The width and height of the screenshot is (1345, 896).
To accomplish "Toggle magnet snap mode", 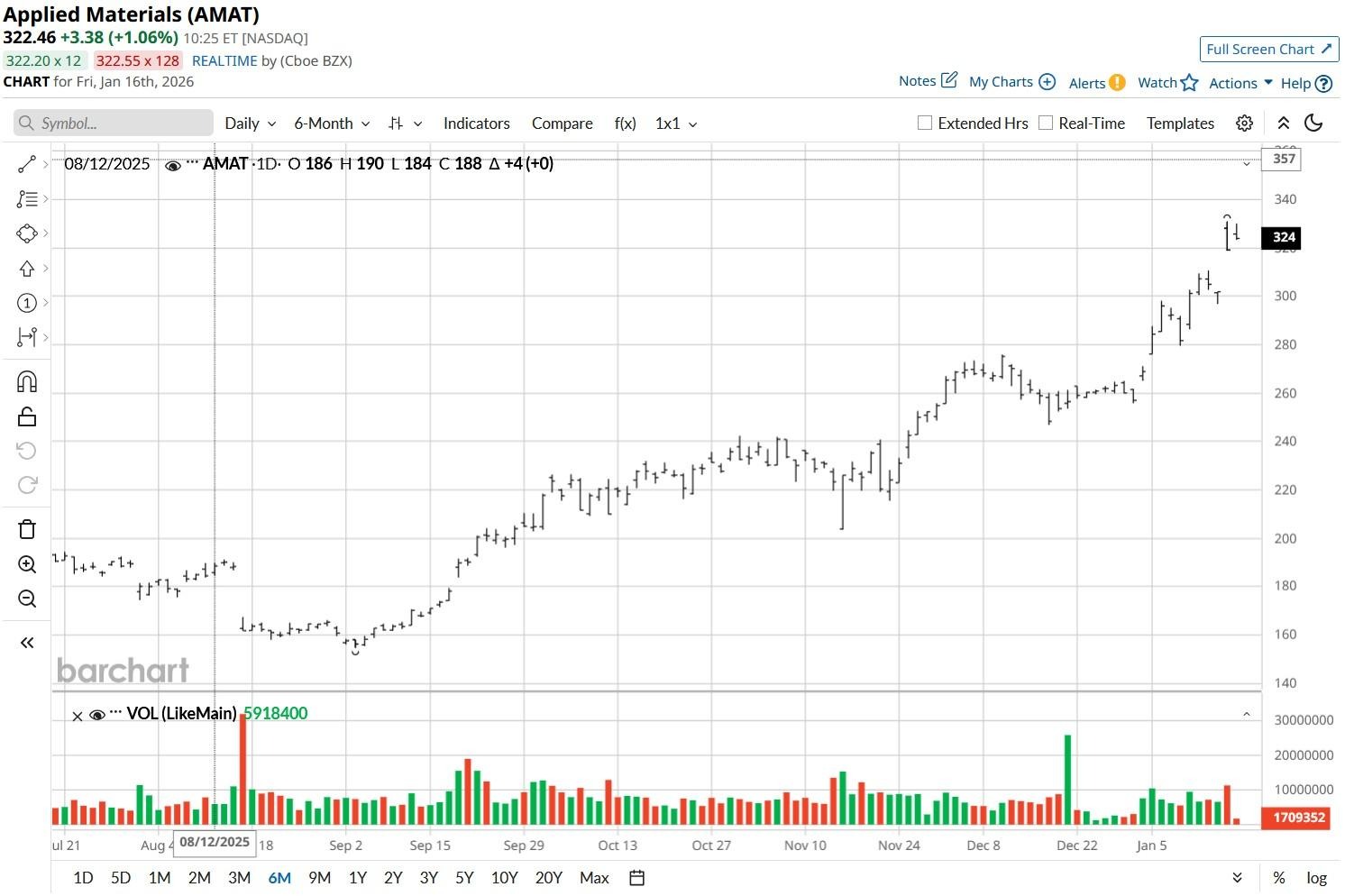I will pyautogui.click(x=27, y=381).
